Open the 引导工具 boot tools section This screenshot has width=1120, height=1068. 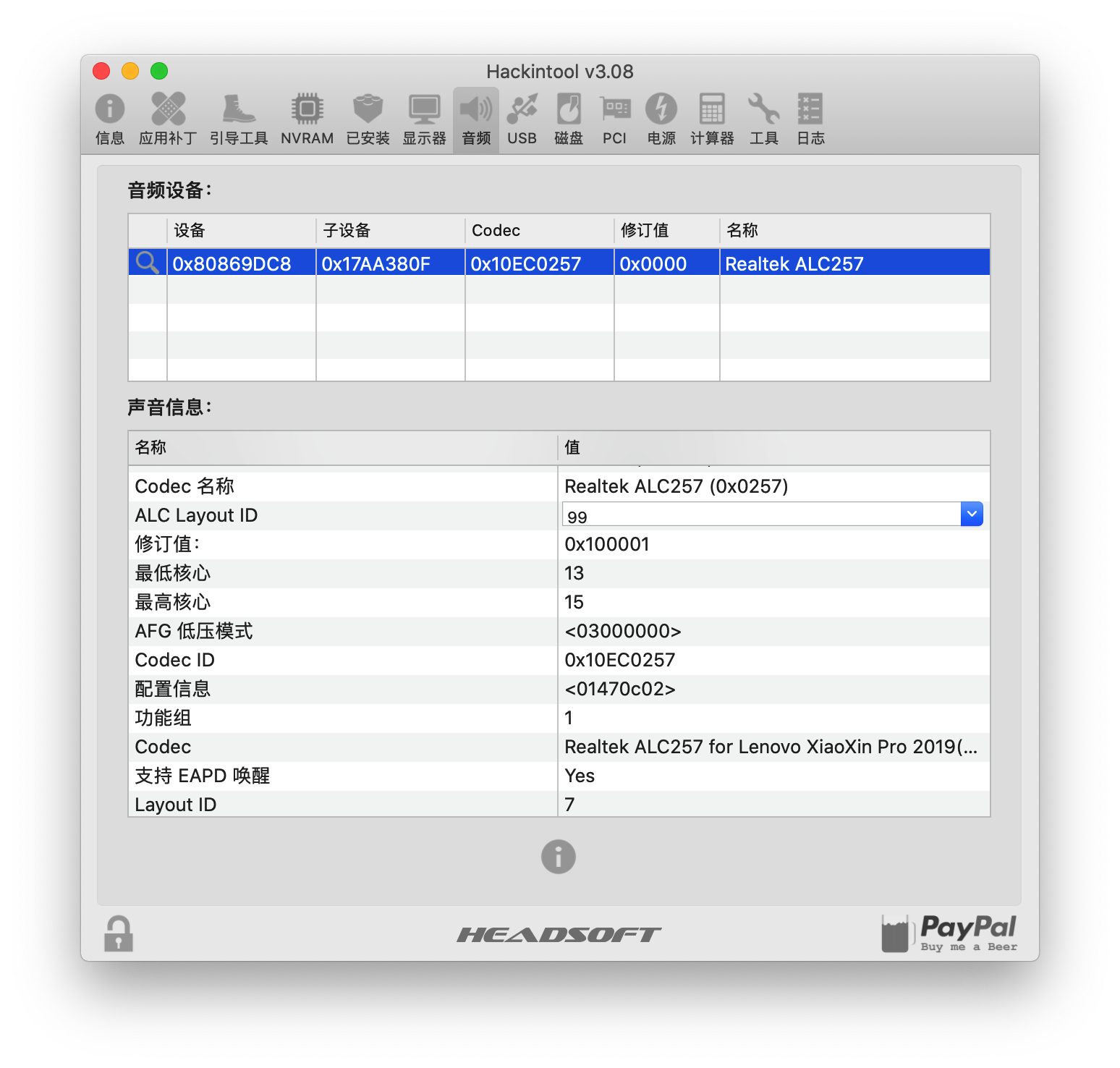239,120
